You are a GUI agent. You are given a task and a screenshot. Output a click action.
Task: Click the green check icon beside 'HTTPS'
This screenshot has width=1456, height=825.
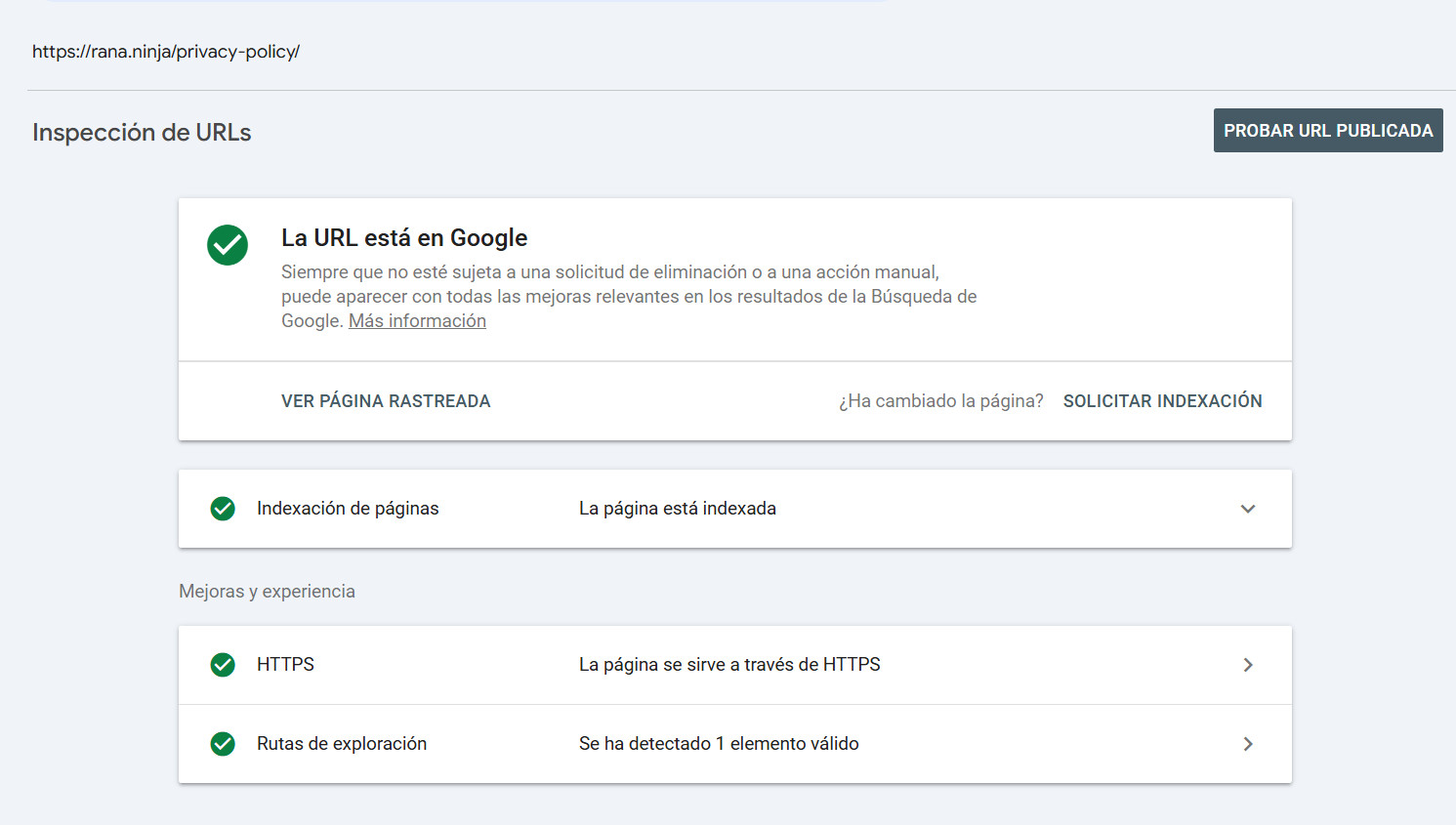223,665
